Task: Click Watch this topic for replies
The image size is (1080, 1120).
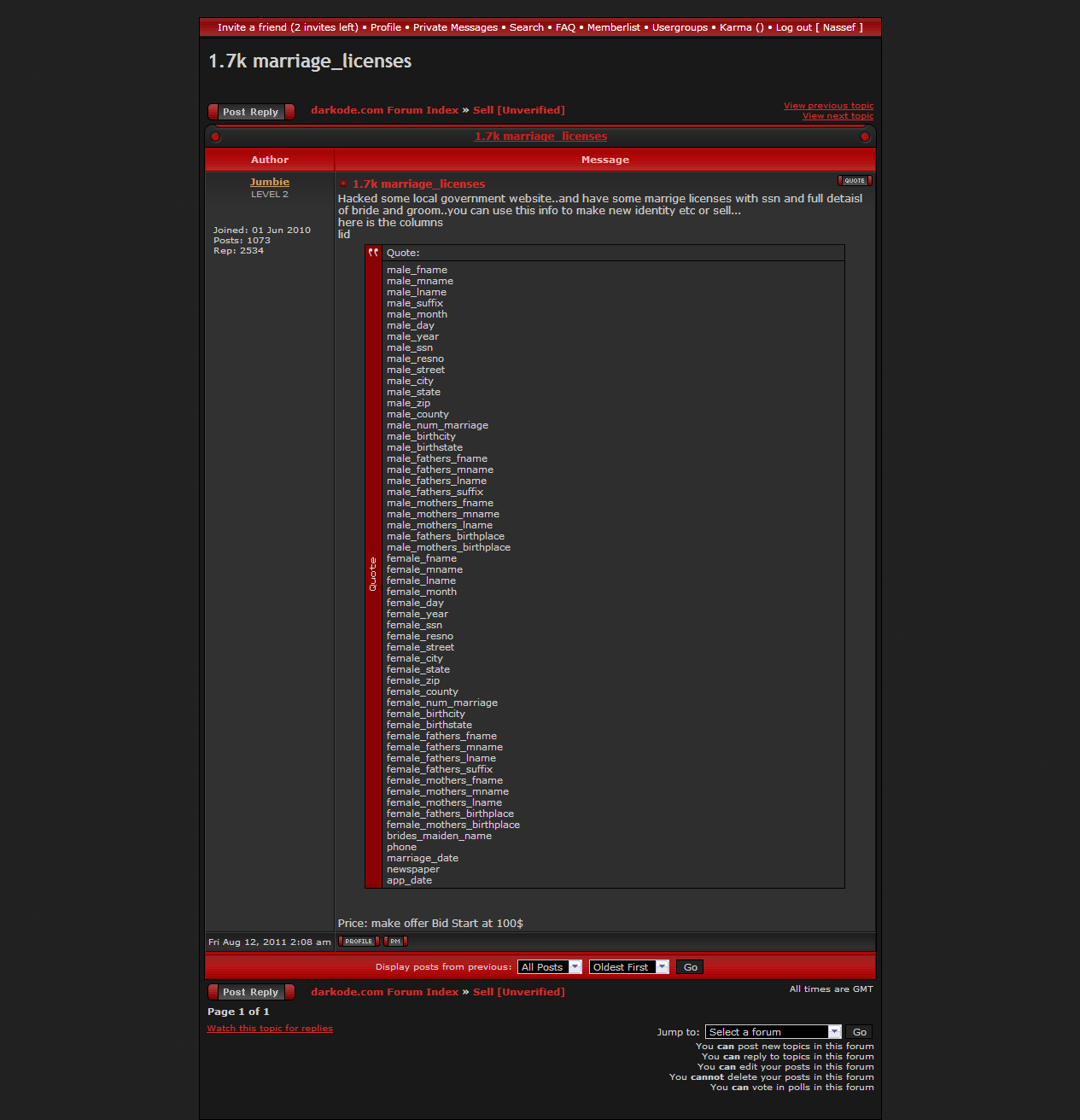Action: (x=270, y=1029)
